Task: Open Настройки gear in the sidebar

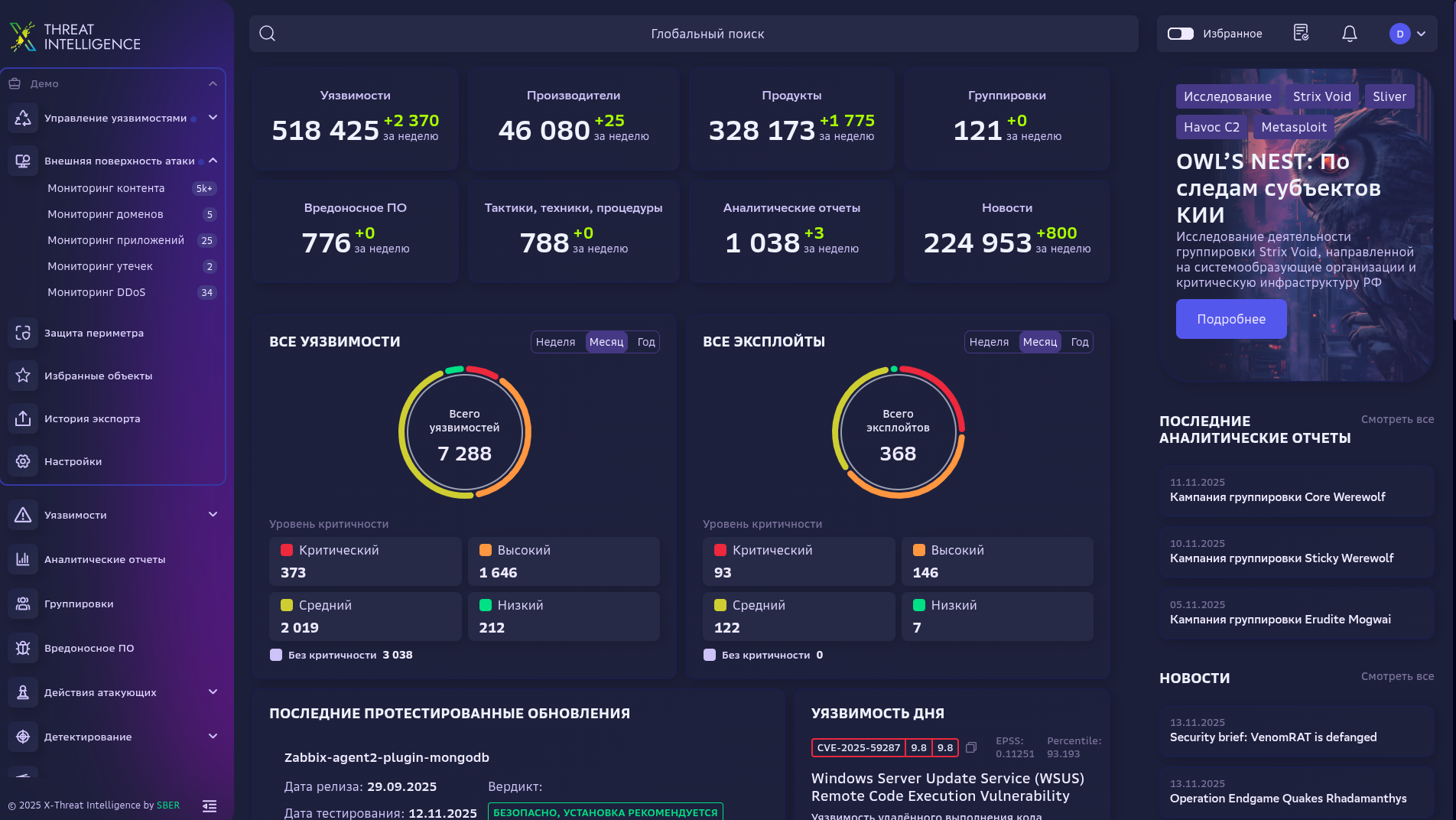Action: [23, 461]
